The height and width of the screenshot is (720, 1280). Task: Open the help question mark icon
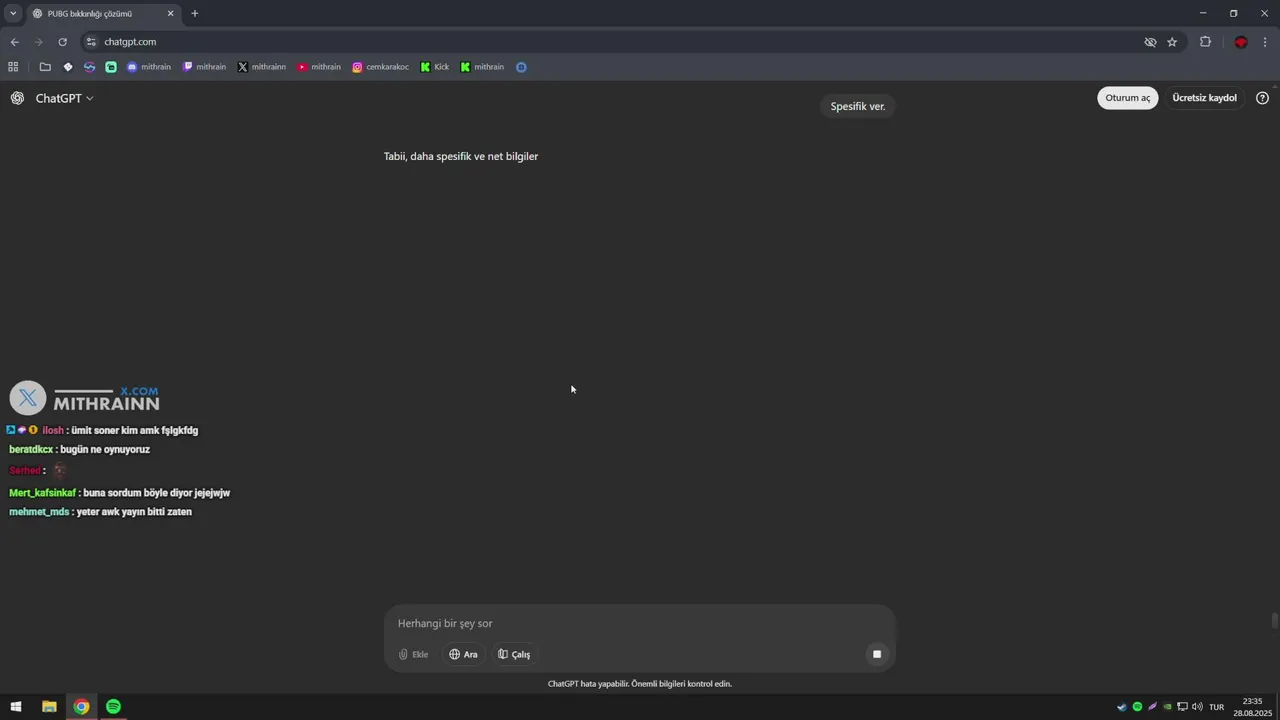coord(1262,98)
